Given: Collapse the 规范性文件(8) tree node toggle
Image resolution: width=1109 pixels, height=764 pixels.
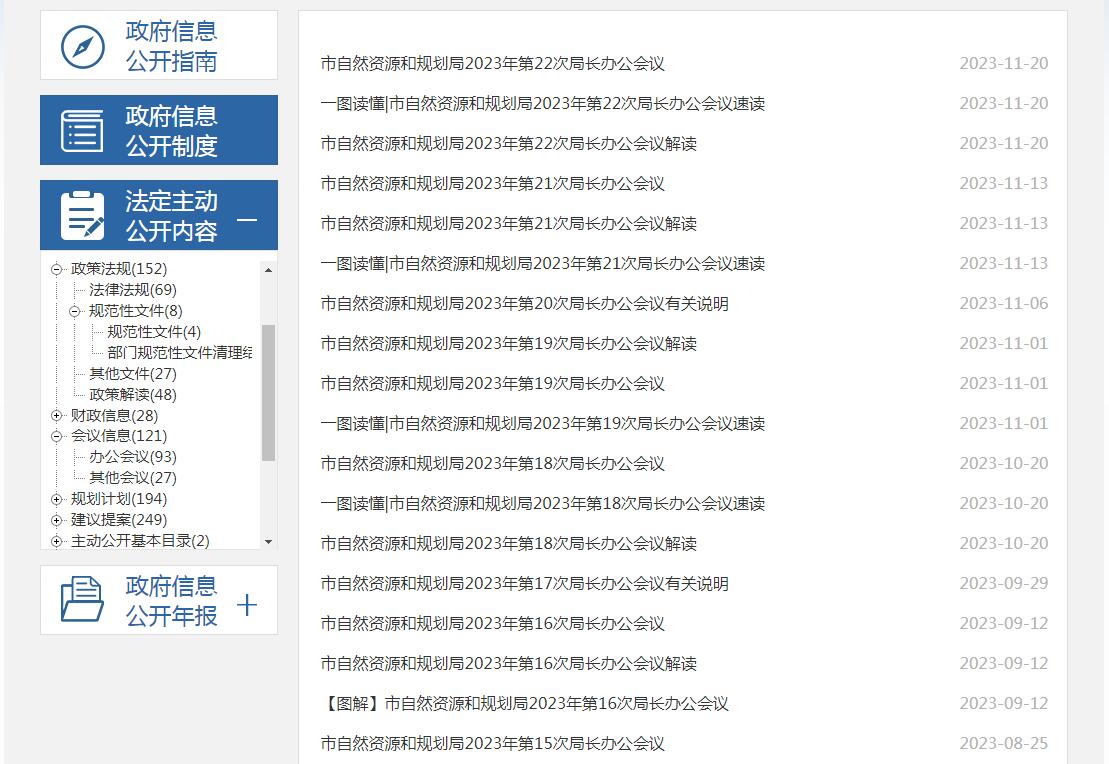Looking at the screenshot, I should [x=75, y=311].
